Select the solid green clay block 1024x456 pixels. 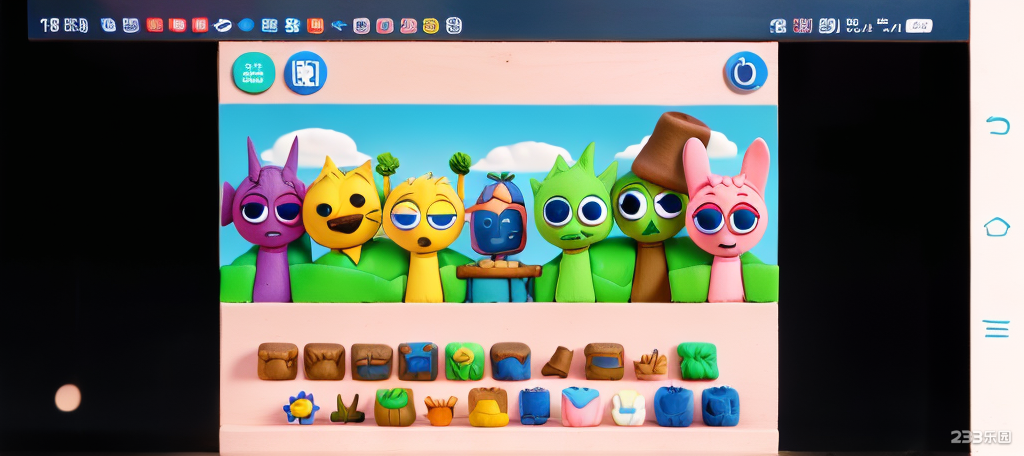pos(697,361)
